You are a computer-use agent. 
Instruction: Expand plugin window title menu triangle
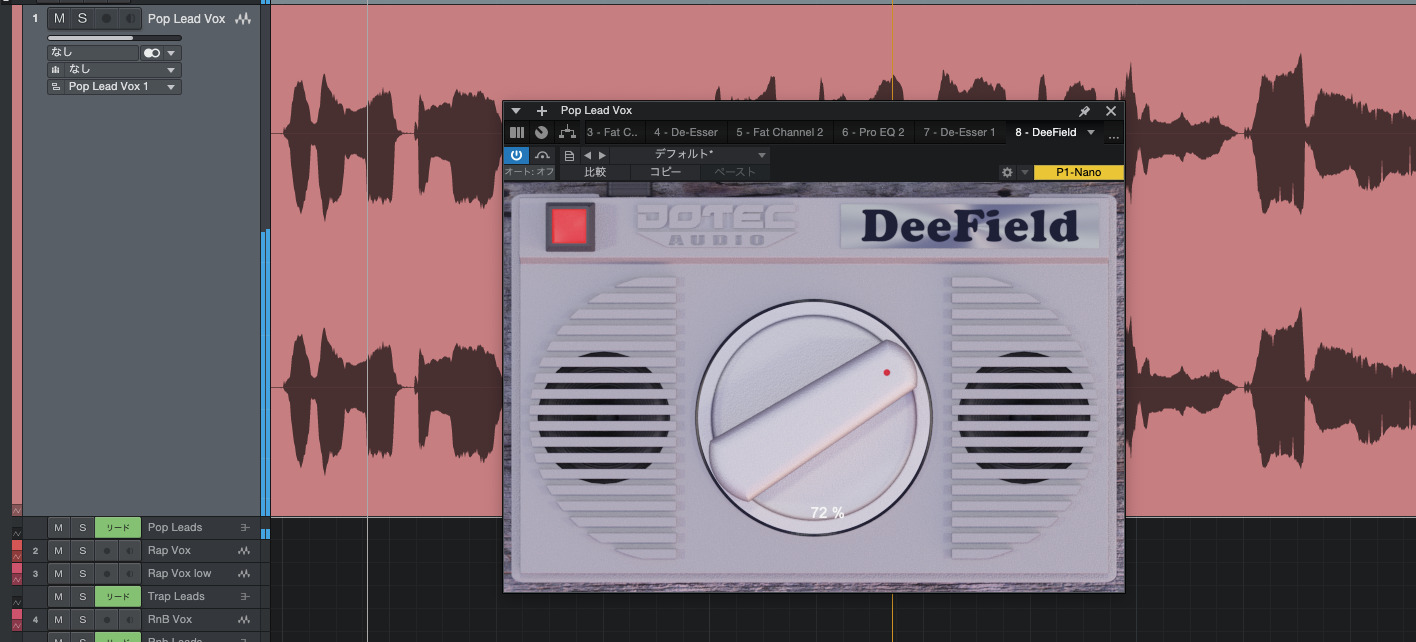pos(516,111)
